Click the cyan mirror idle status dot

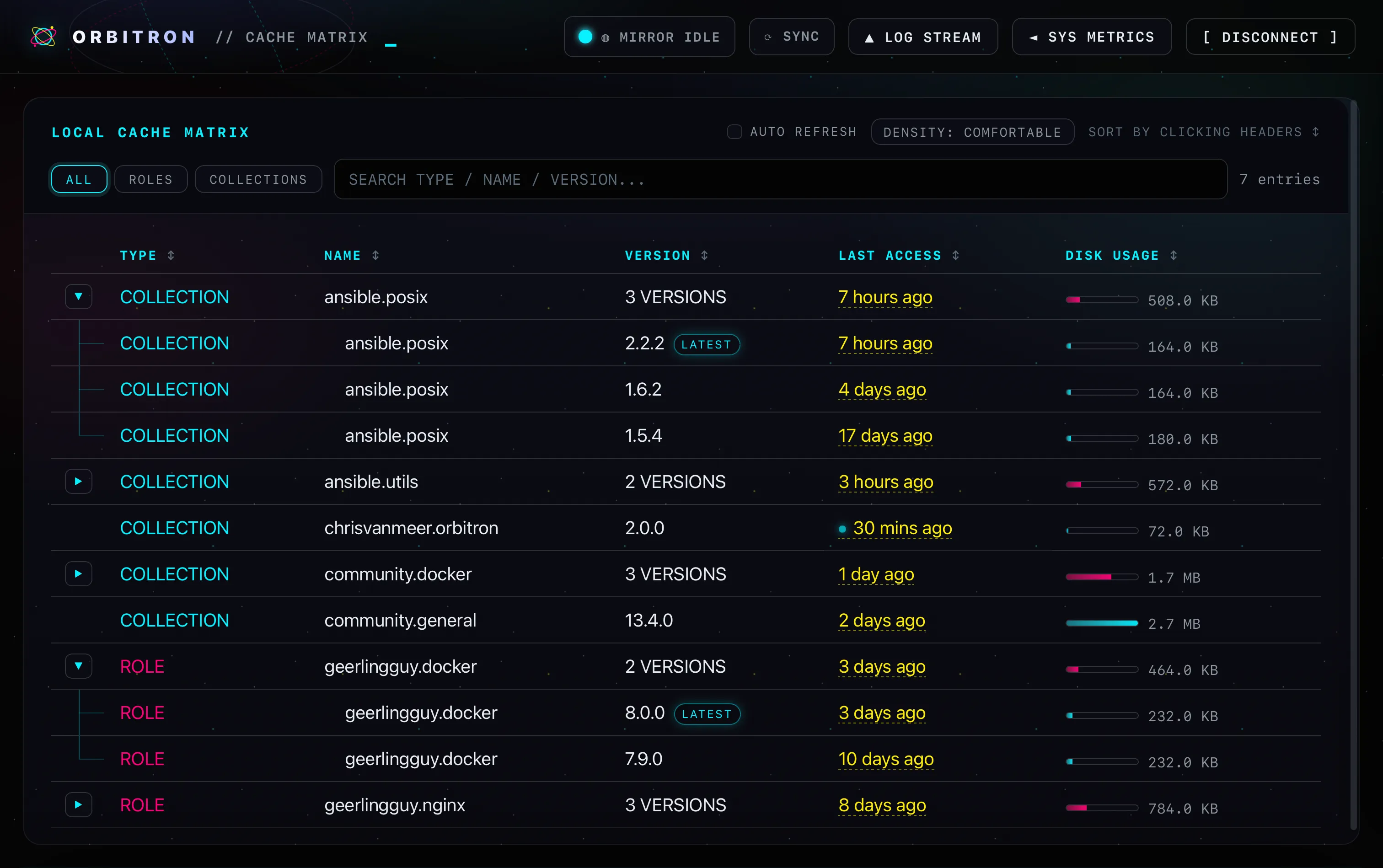pyautogui.click(x=585, y=37)
